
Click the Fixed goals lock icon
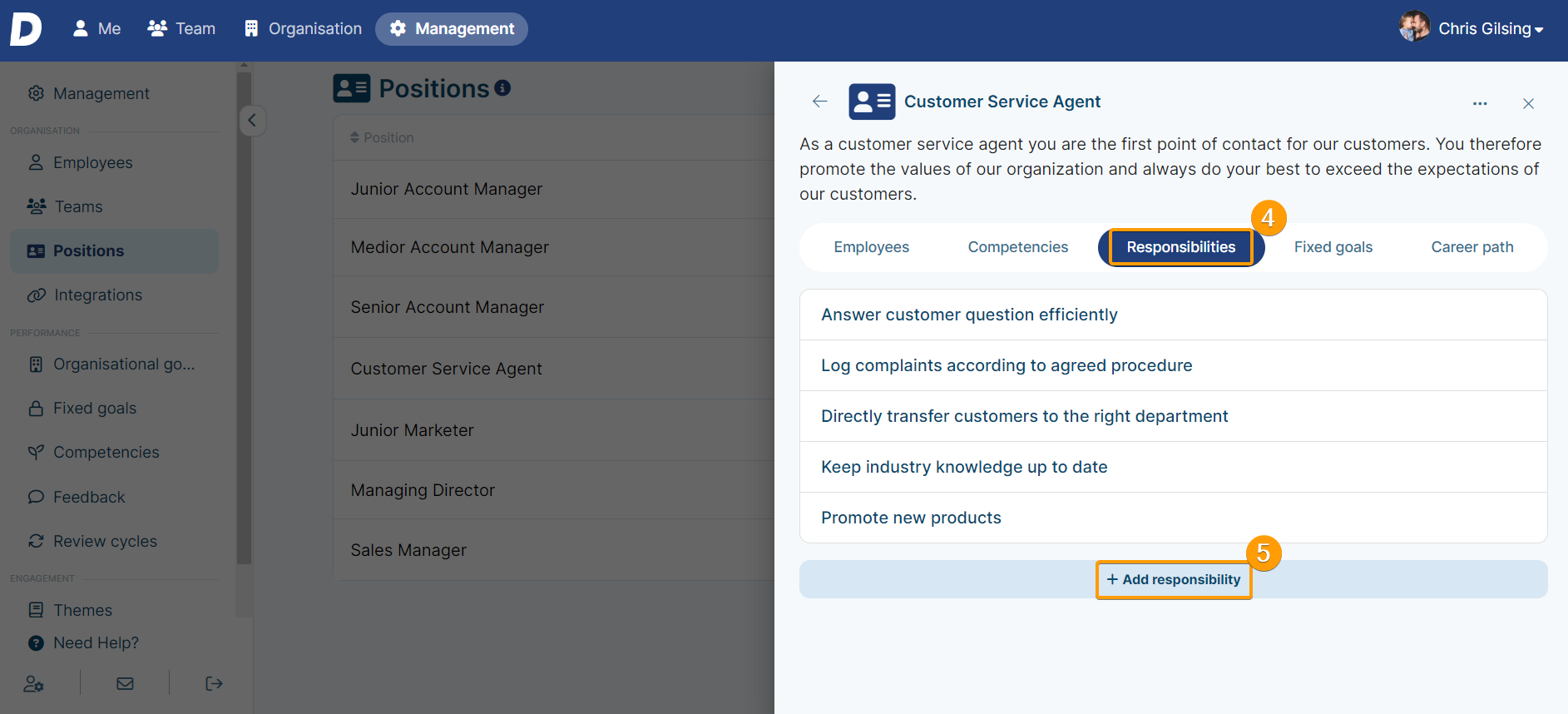[x=36, y=409]
